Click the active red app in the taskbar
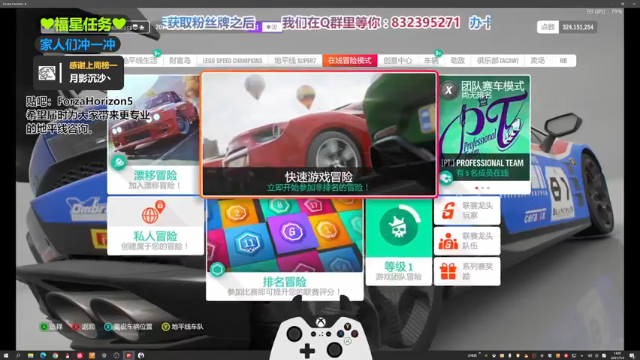Screen dimensions: 640x360 pyautogui.click(x=129, y=356)
